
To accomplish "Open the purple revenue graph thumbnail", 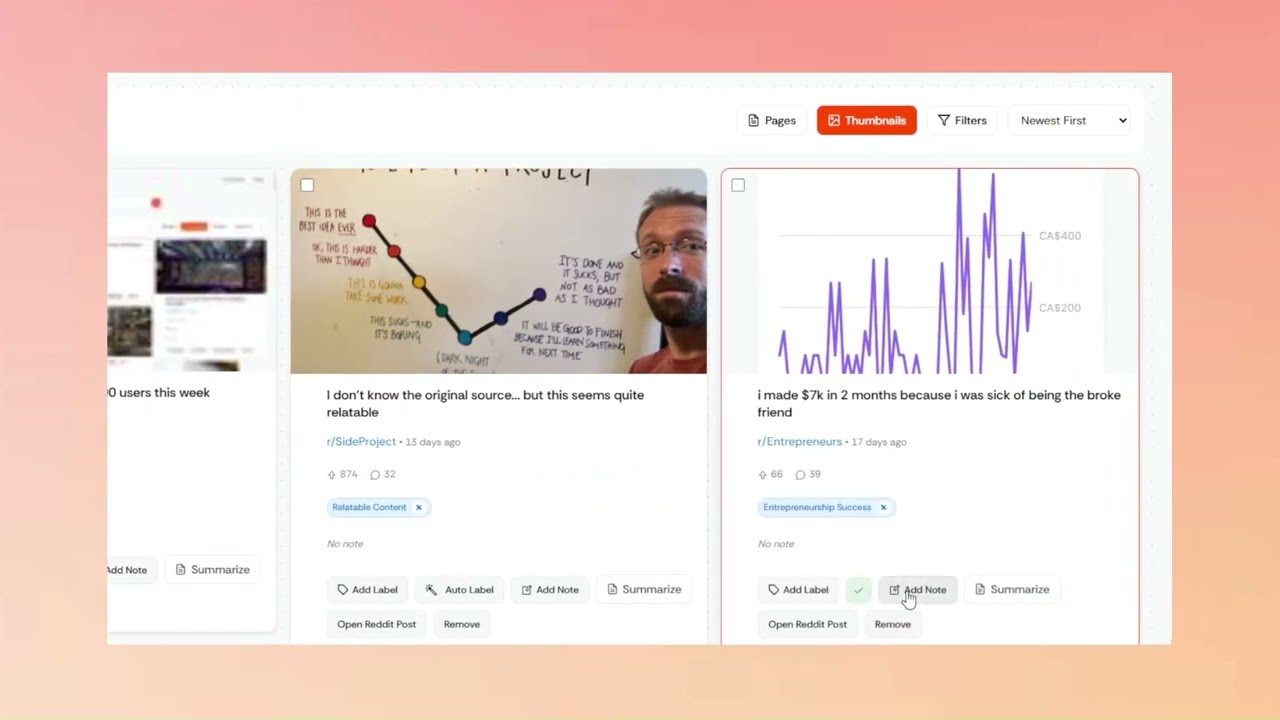I will (x=930, y=271).
